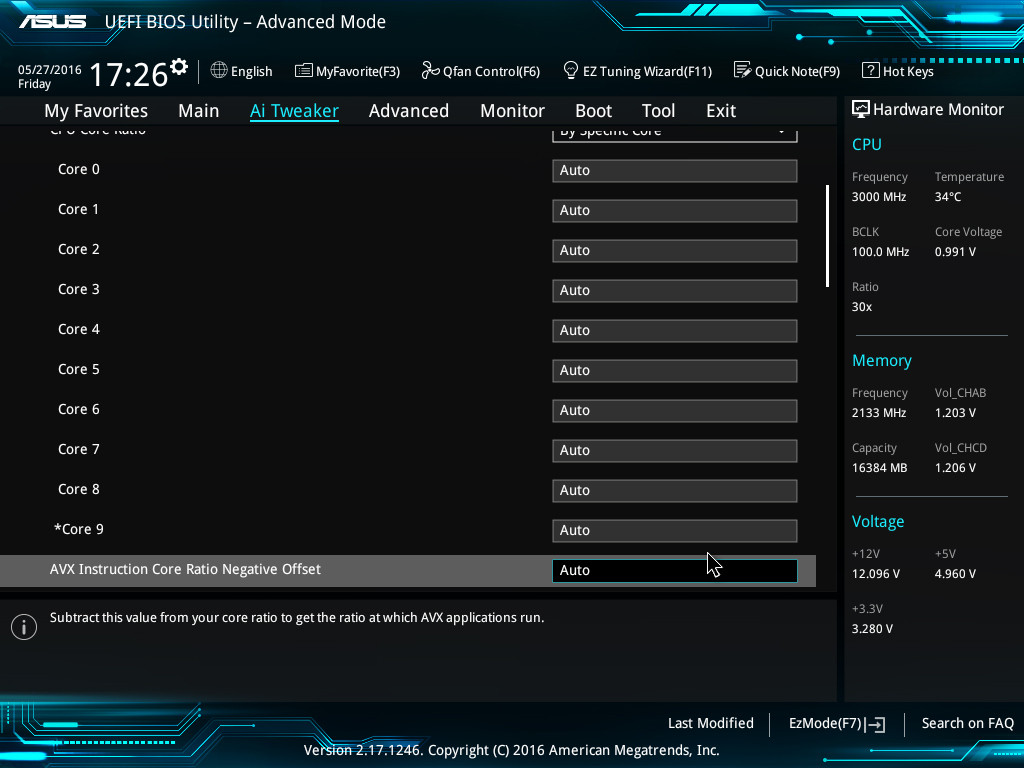Launch EZ Tuning Wizard bulb icon
1024x768 pixels.
(x=571, y=71)
